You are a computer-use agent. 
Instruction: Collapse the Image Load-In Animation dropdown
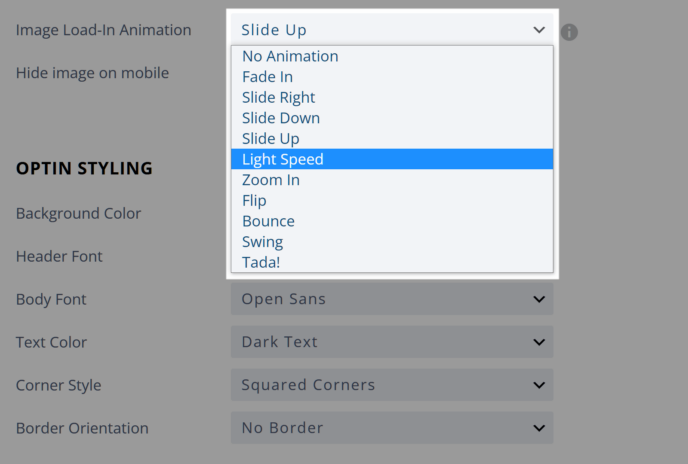tap(392, 29)
